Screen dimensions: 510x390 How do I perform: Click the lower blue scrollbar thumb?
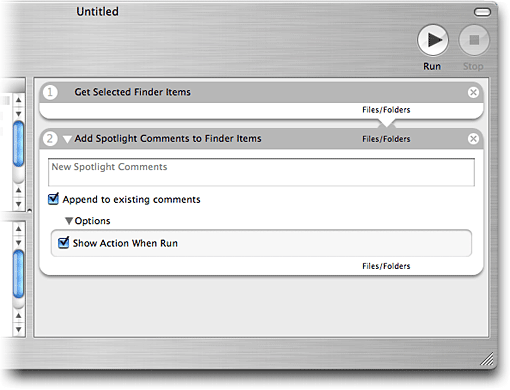[19, 274]
